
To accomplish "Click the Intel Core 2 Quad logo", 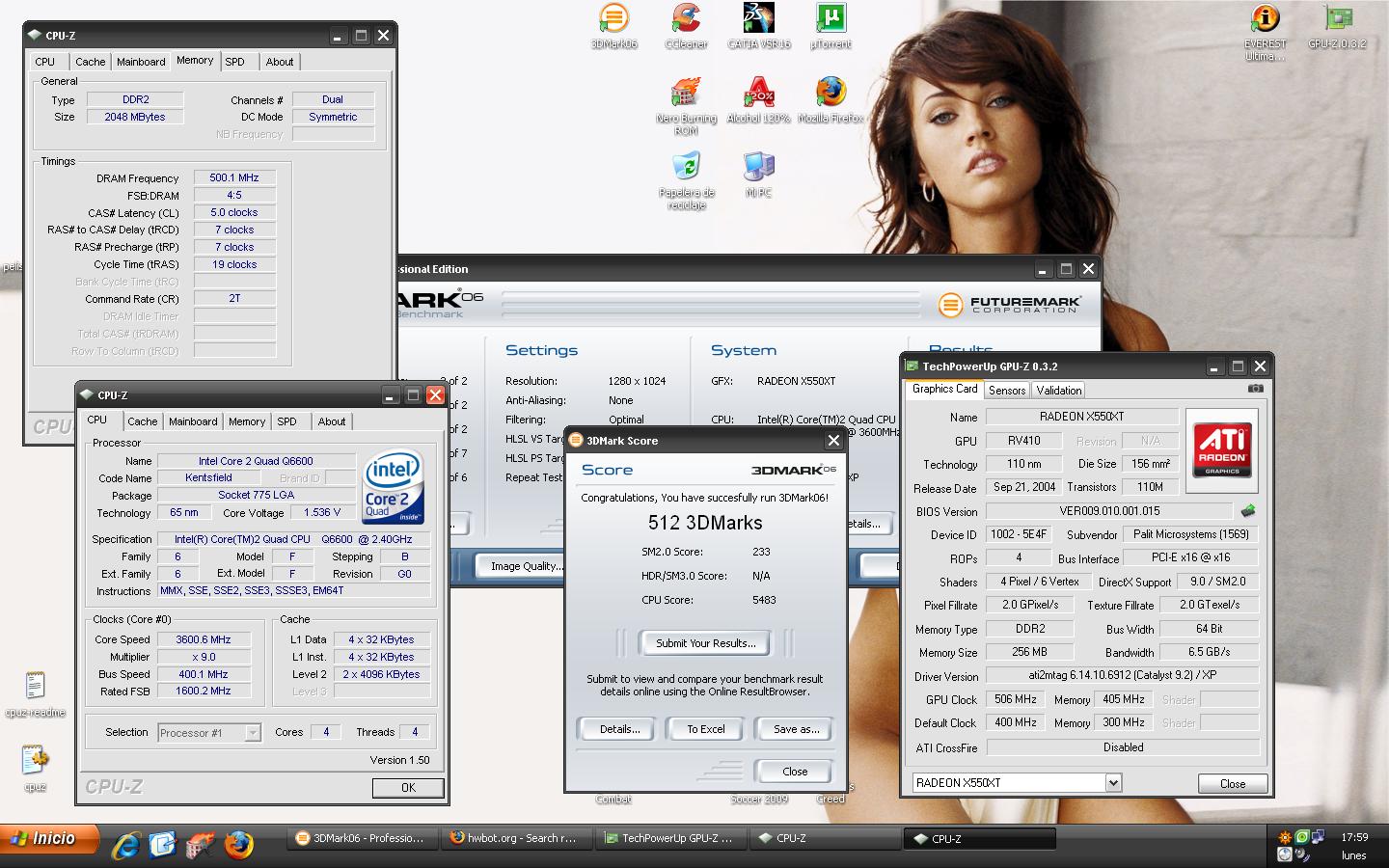I will click(x=393, y=488).
